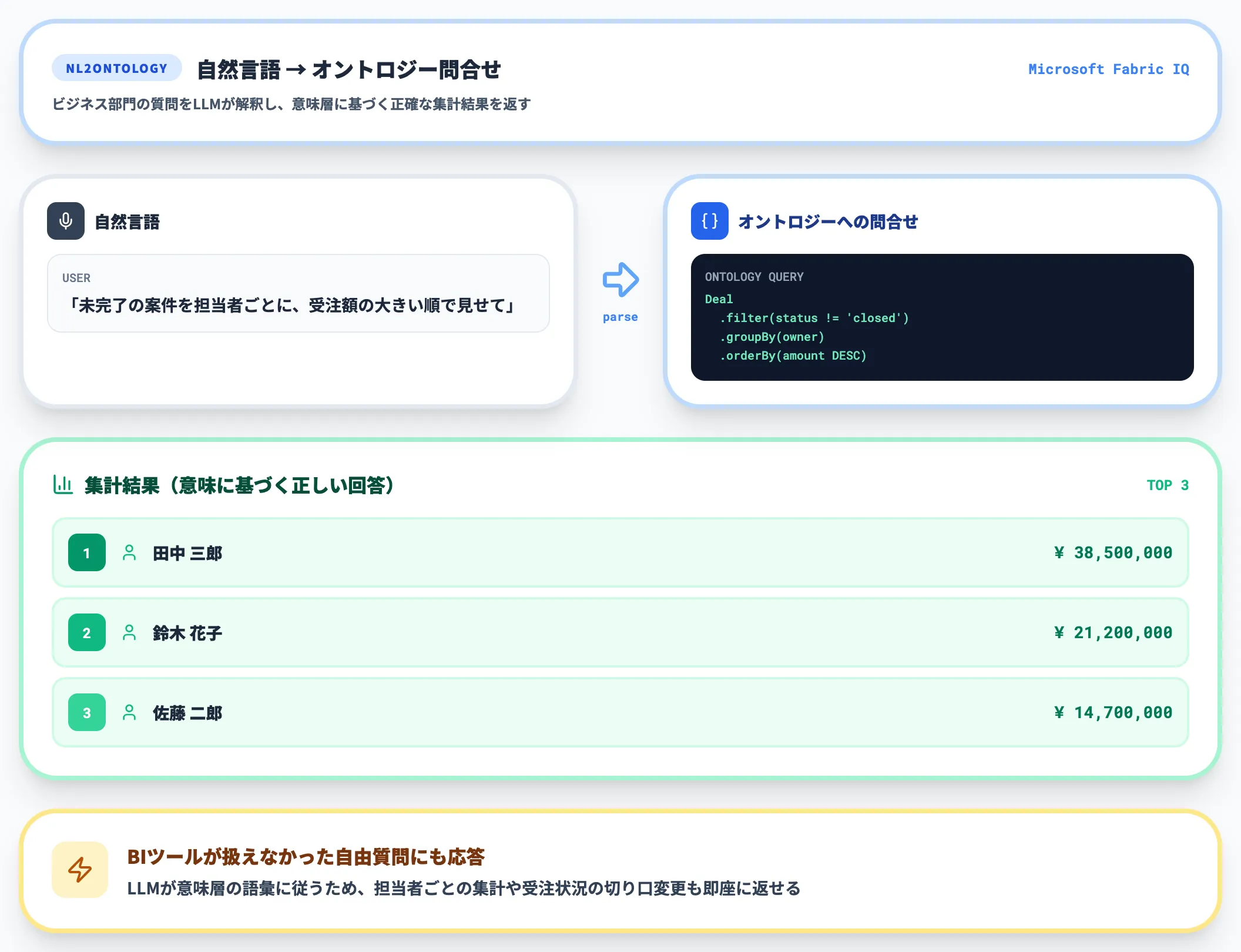Click the heading 自然言語 → オントロジー問合せ
Image resolution: width=1241 pixels, height=952 pixels.
click(349, 69)
